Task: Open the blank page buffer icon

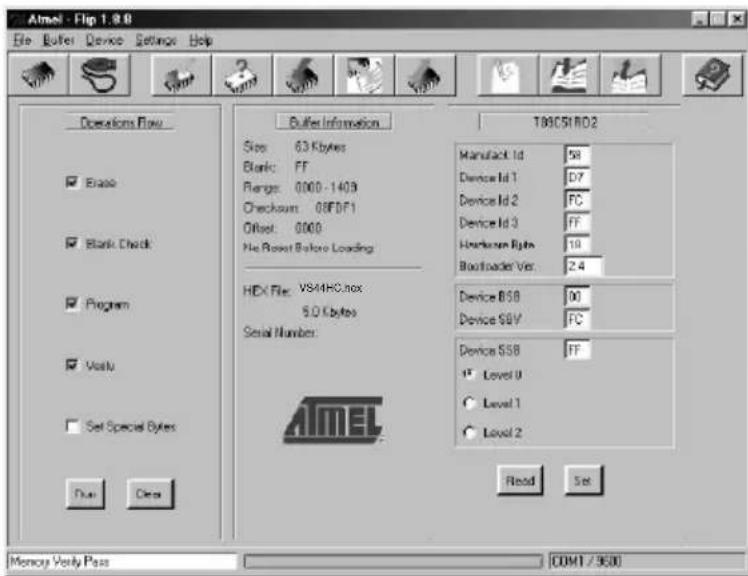Action: click(x=508, y=75)
